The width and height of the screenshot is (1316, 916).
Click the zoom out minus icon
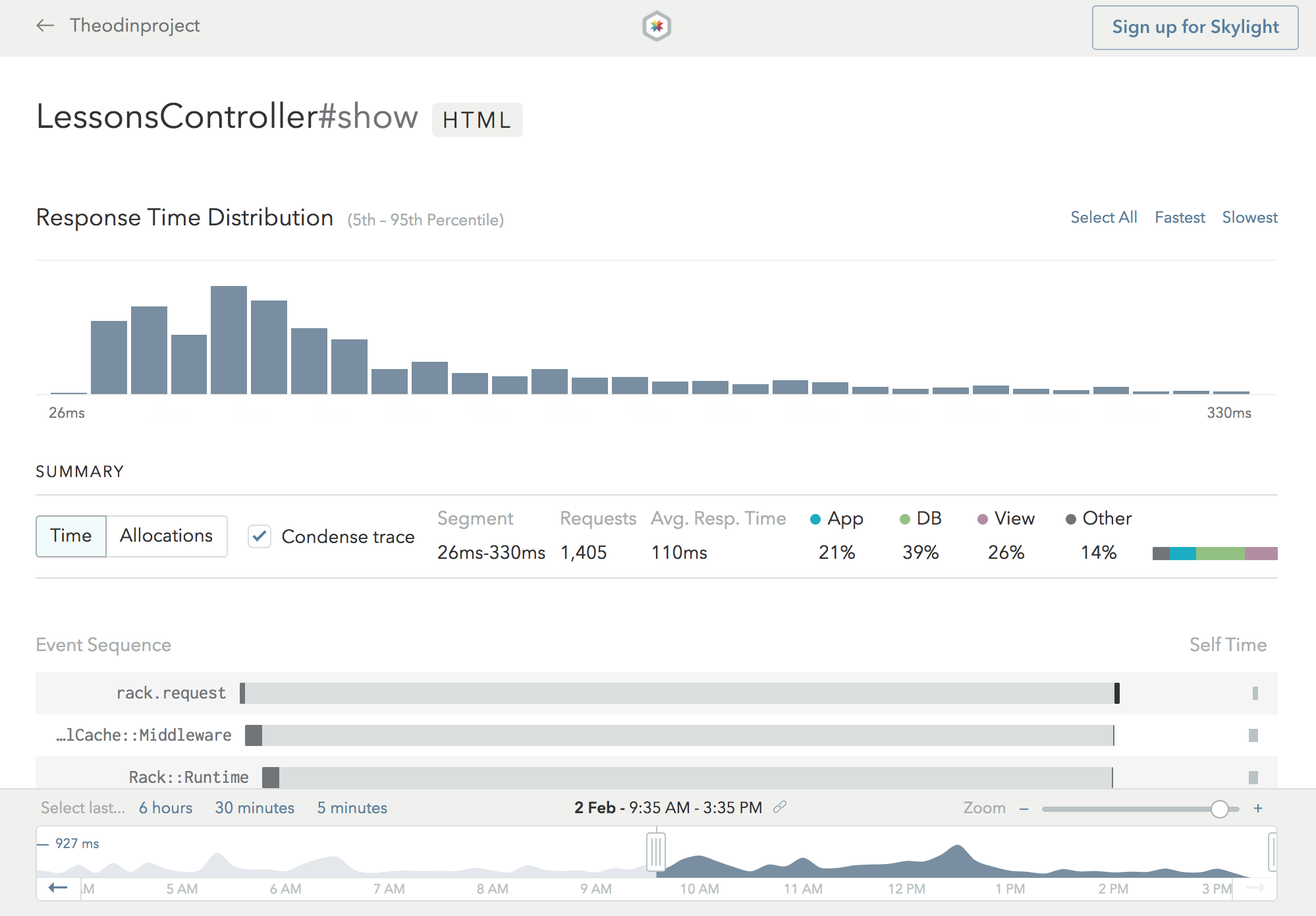1024,807
